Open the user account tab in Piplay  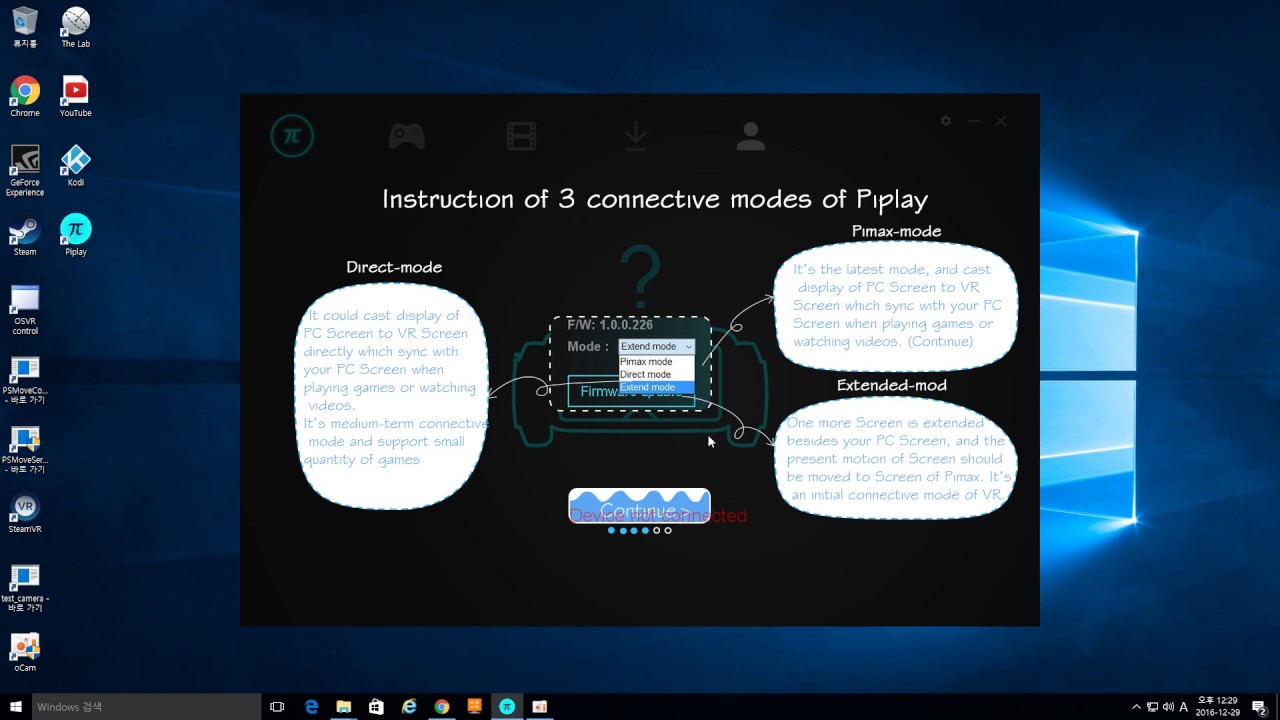(x=750, y=136)
